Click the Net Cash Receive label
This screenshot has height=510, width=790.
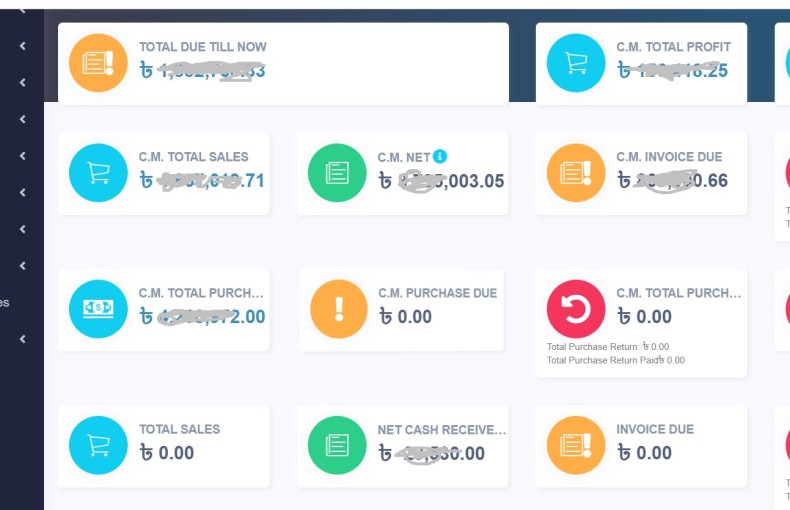[x=442, y=430]
